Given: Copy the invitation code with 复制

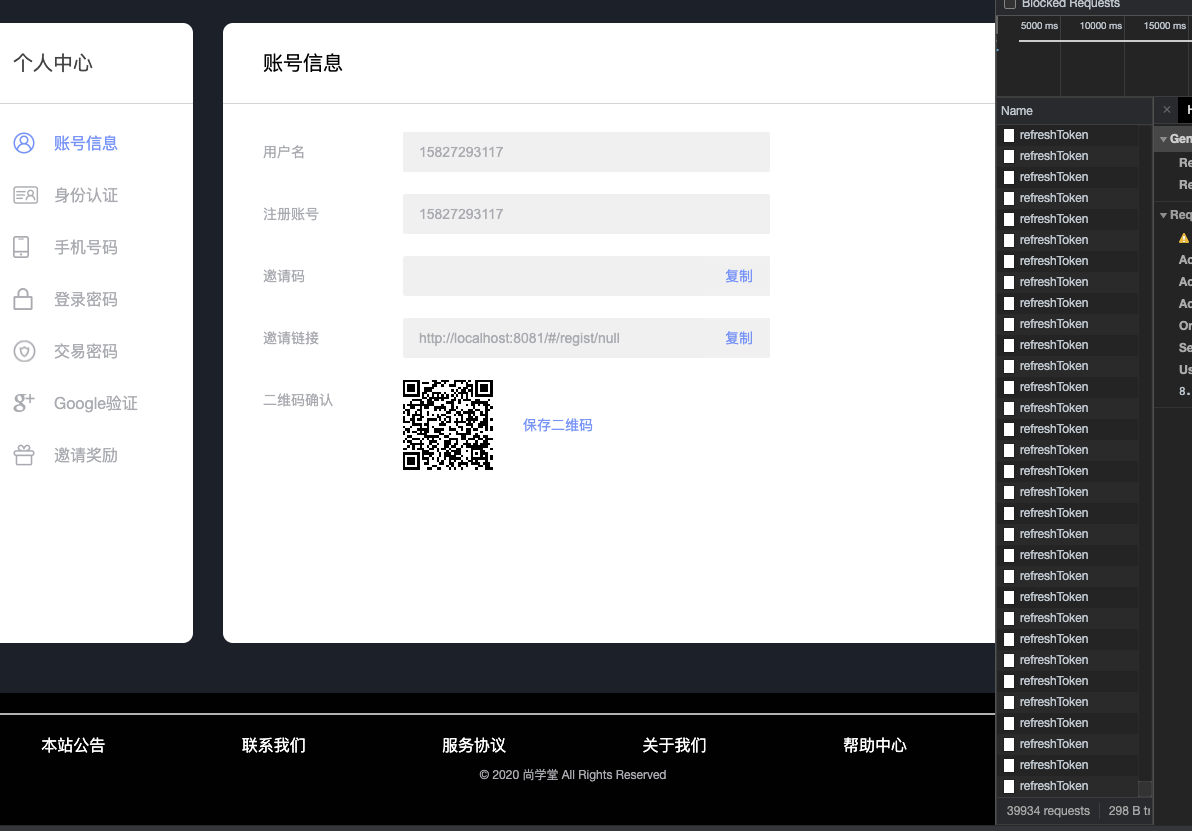Looking at the screenshot, I should [x=738, y=276].
